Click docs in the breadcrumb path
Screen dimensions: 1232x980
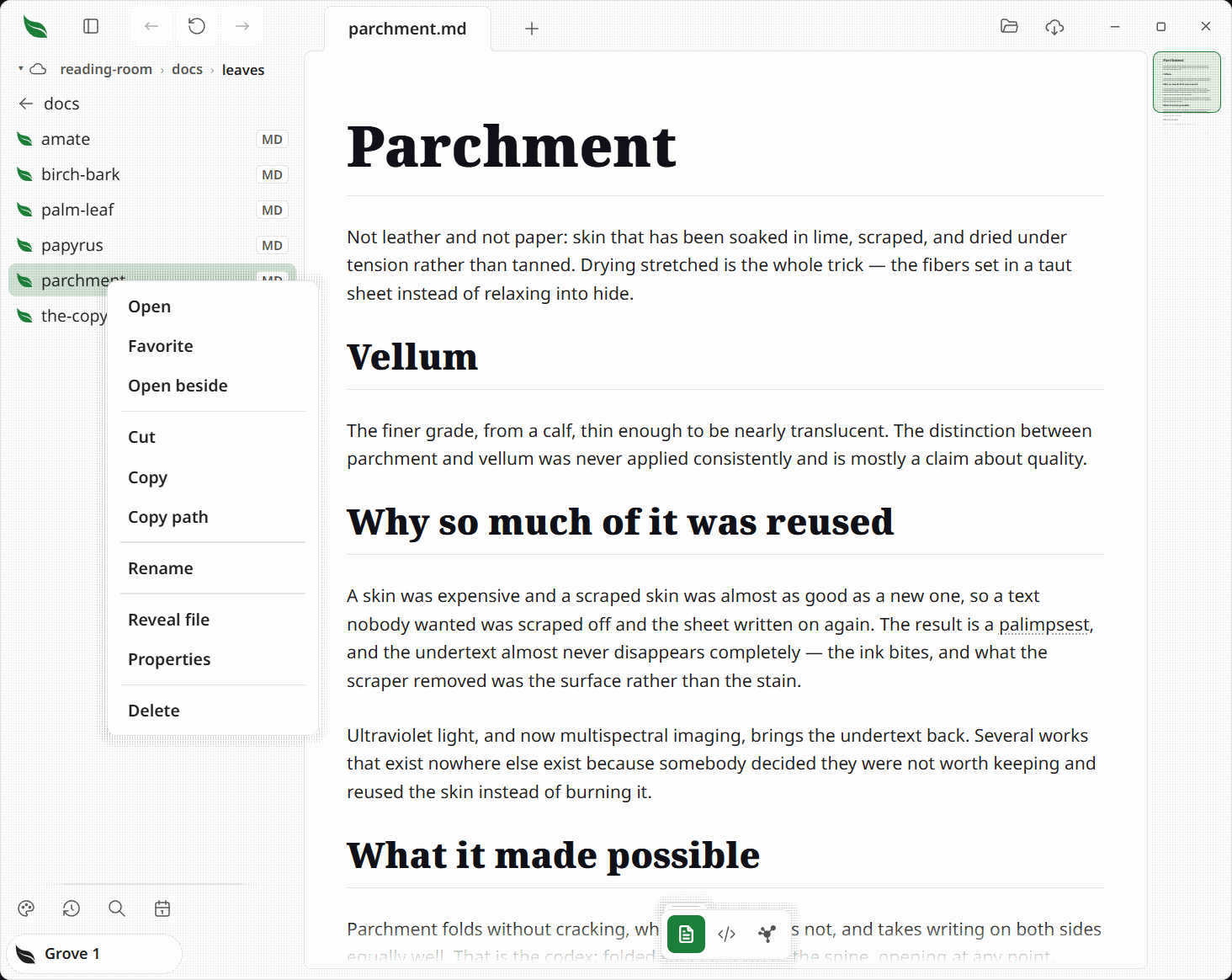tap(187, 69)
